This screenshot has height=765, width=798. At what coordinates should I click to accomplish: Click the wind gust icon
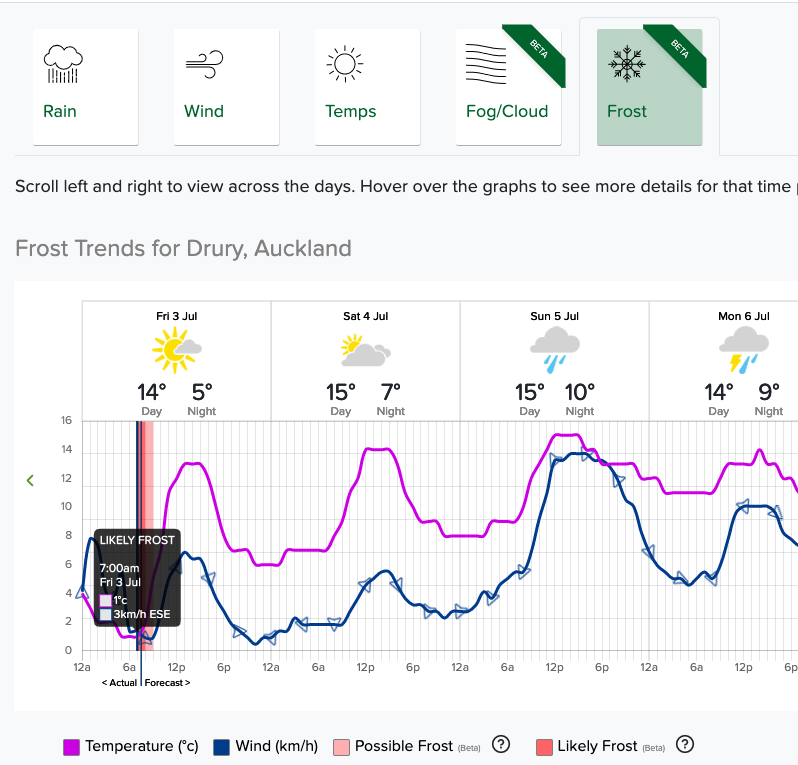[x=205, y=64]
